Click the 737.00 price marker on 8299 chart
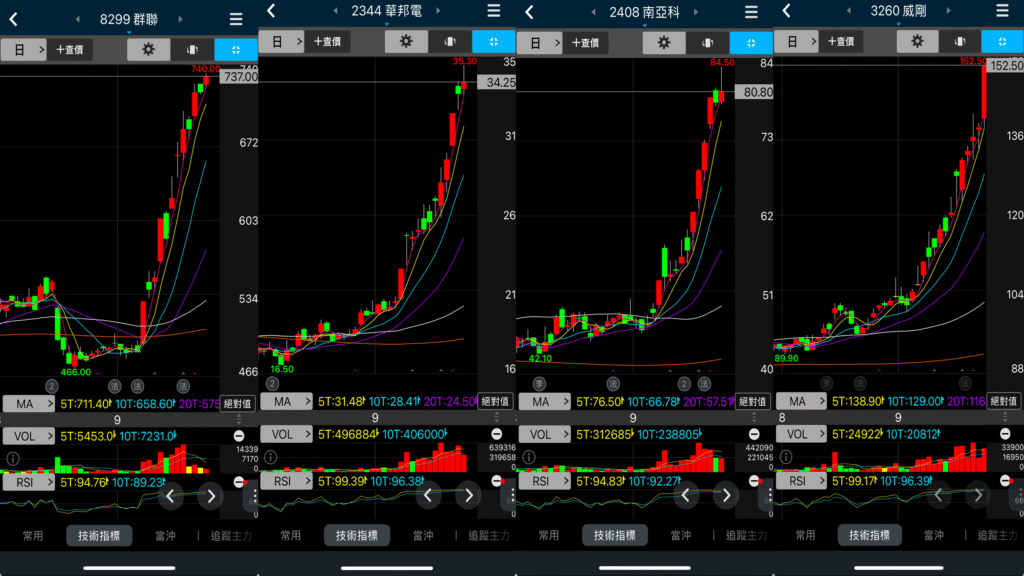 click(x=240, y=77)
